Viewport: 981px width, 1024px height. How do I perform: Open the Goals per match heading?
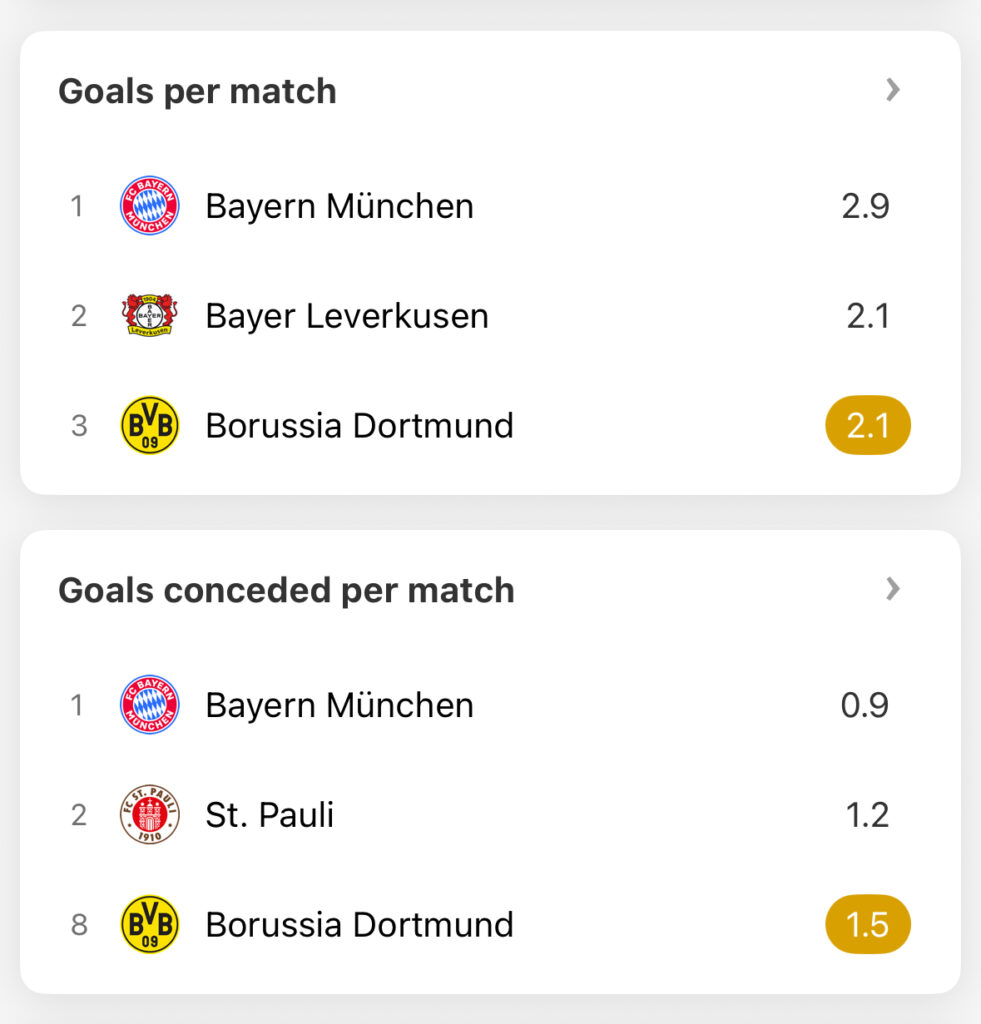pos(197,91)
